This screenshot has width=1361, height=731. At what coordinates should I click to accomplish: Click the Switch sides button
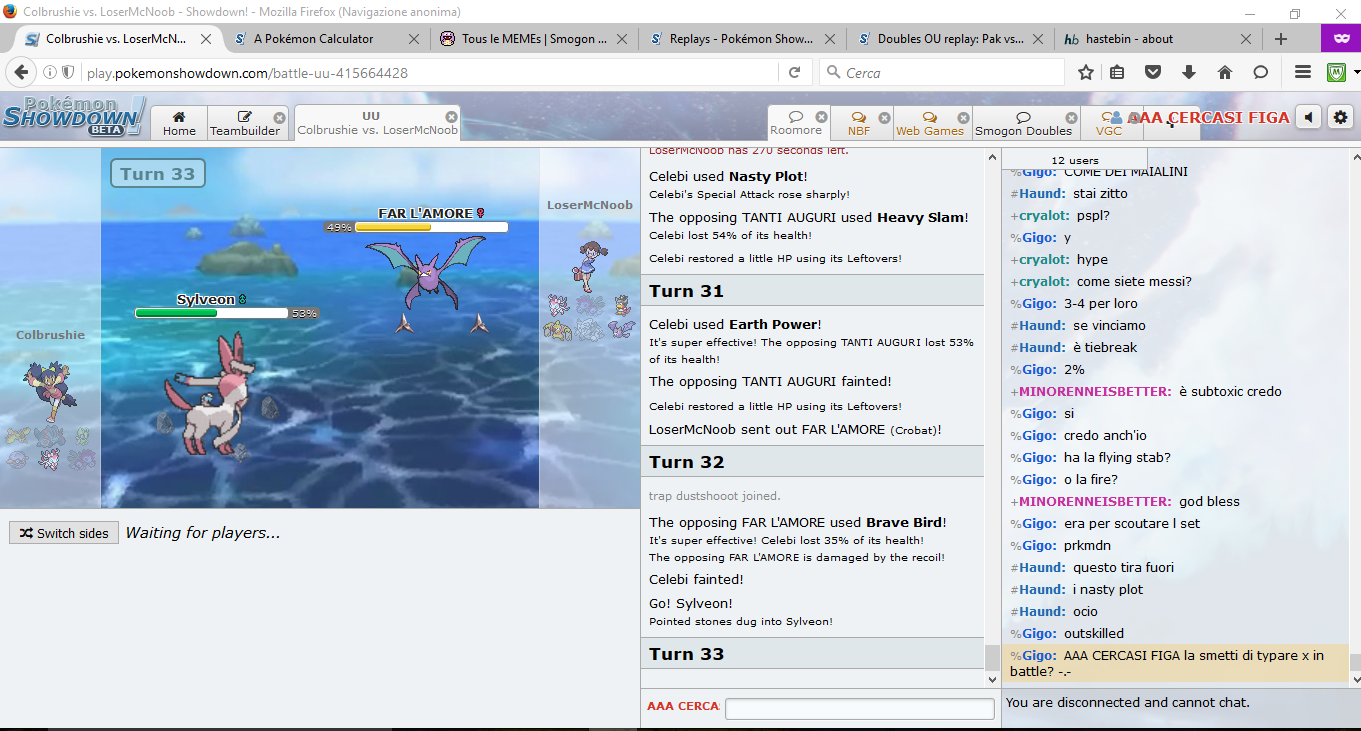pos(64,533)
